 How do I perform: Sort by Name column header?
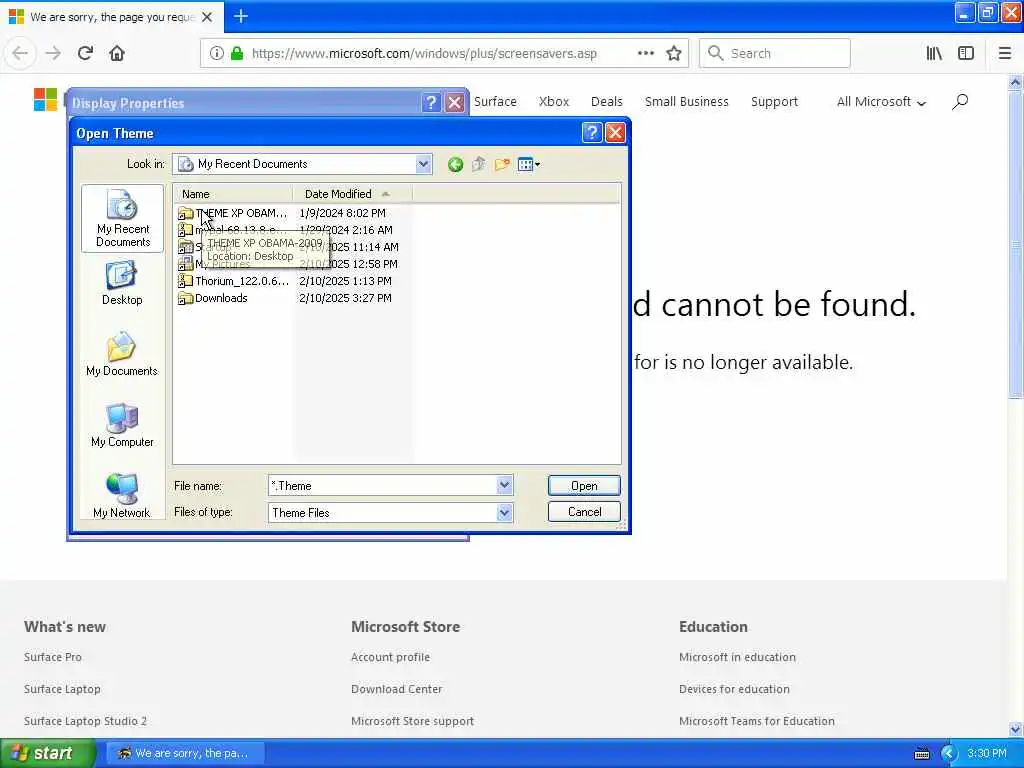point(232,194)
